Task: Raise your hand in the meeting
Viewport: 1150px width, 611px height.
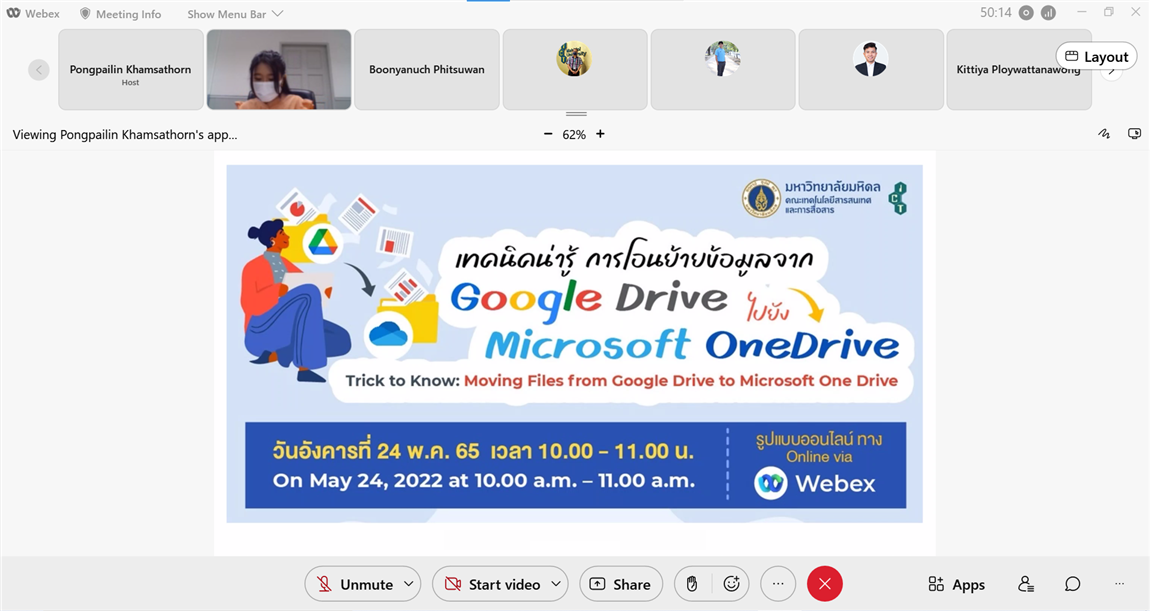Action: 691,584
